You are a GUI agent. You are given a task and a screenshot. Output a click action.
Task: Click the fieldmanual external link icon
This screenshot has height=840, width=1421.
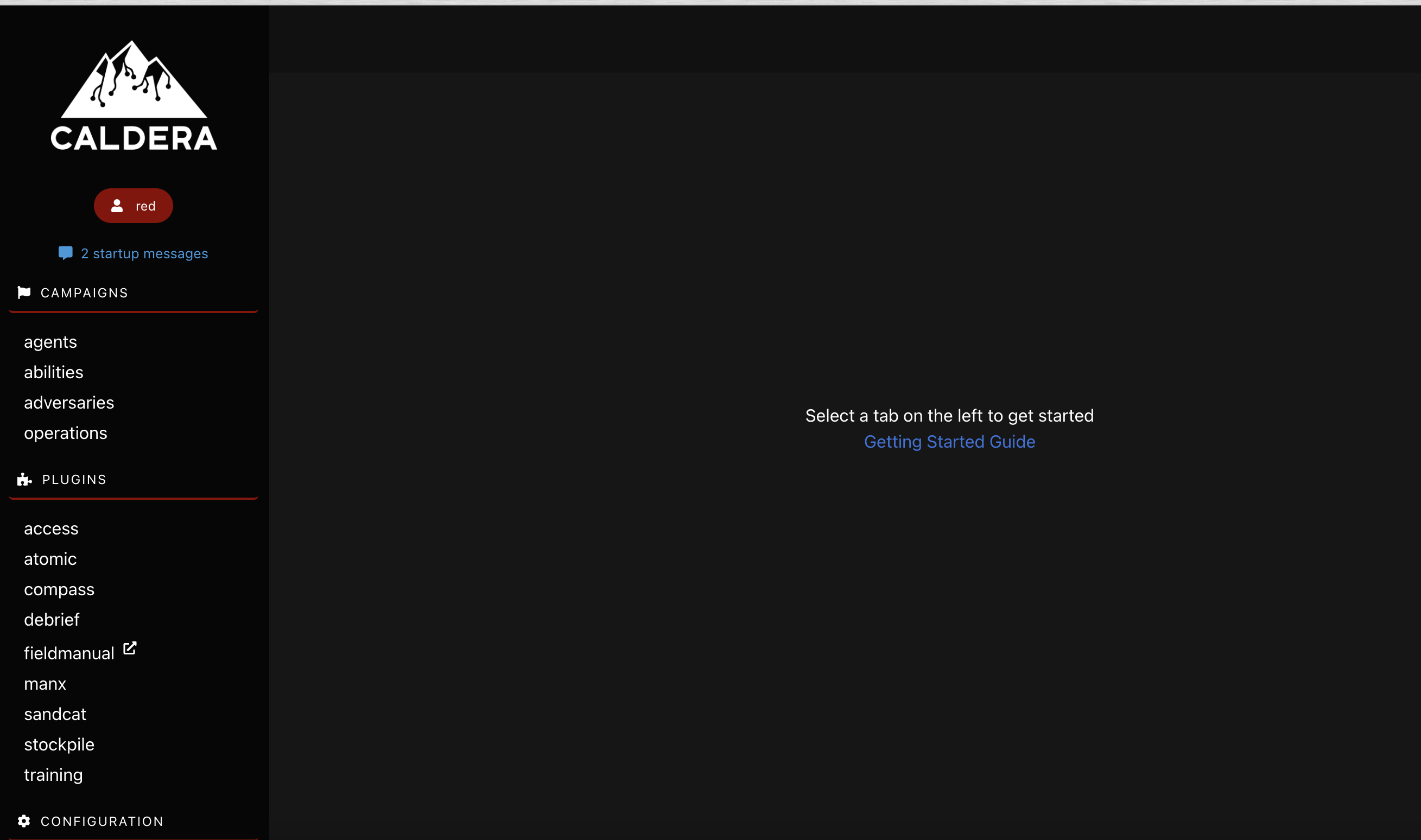130,648
